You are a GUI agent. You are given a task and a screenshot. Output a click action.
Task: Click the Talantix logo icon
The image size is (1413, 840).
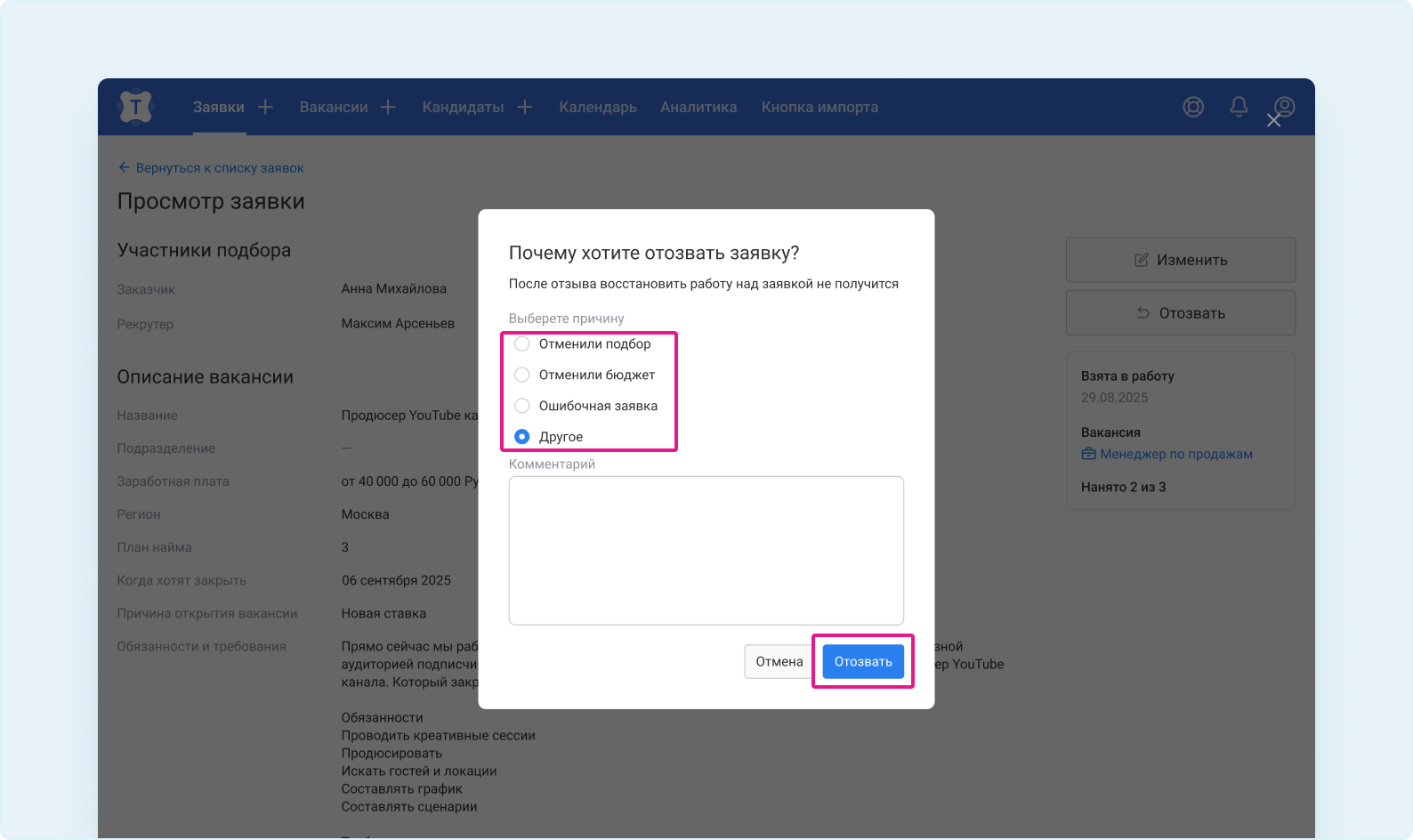click(135, 107)
